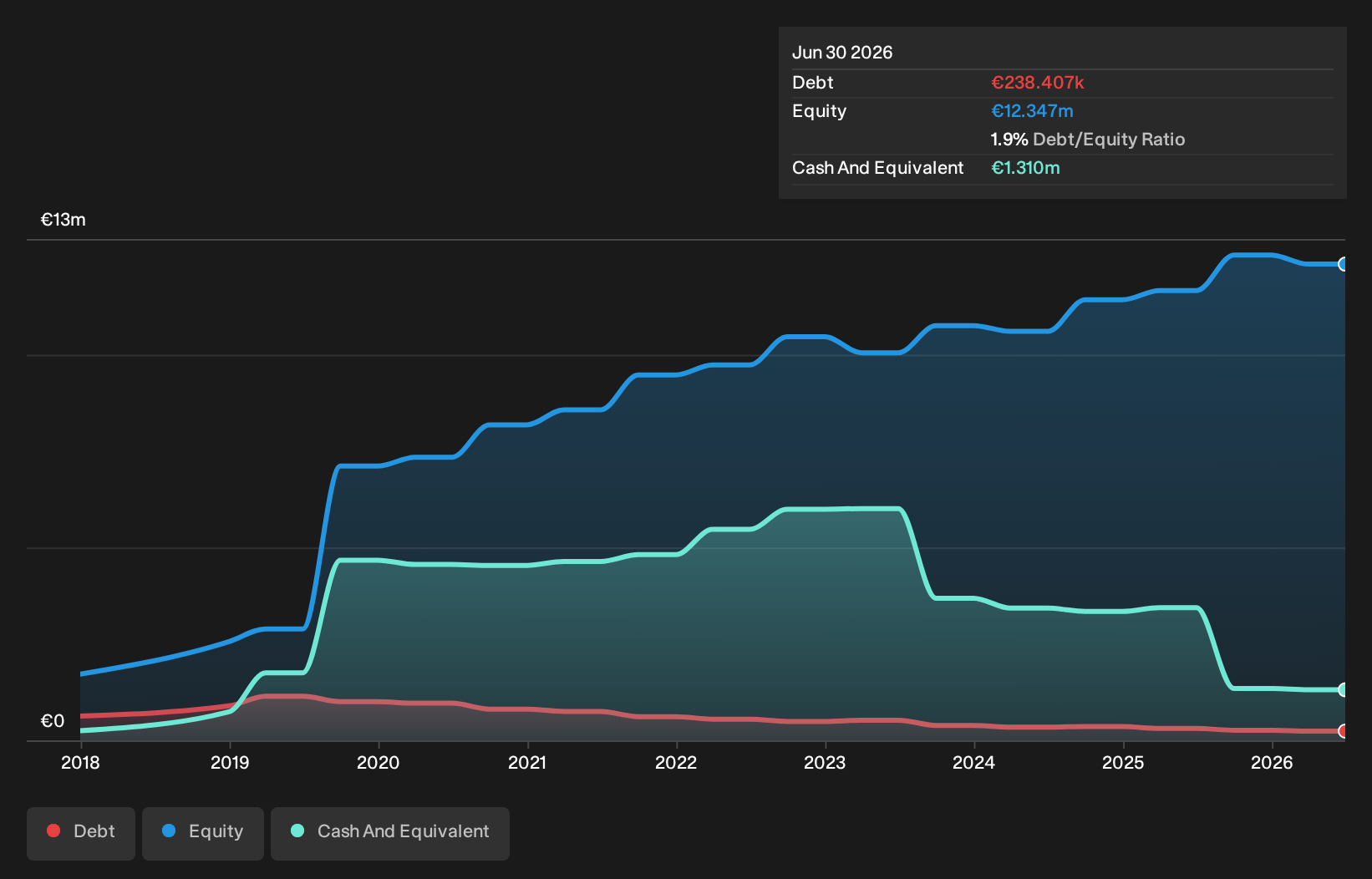Toggle the Cash And Equivalent legend button

point(390,833)
